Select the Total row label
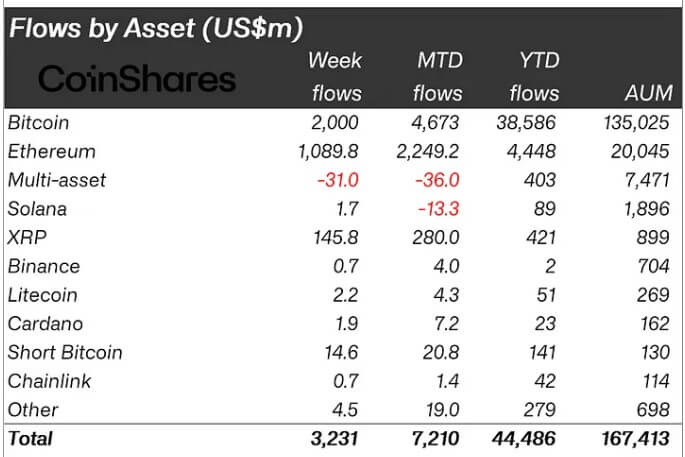The image size is (685, 457). pyautogui.click(x=30, y=439)
